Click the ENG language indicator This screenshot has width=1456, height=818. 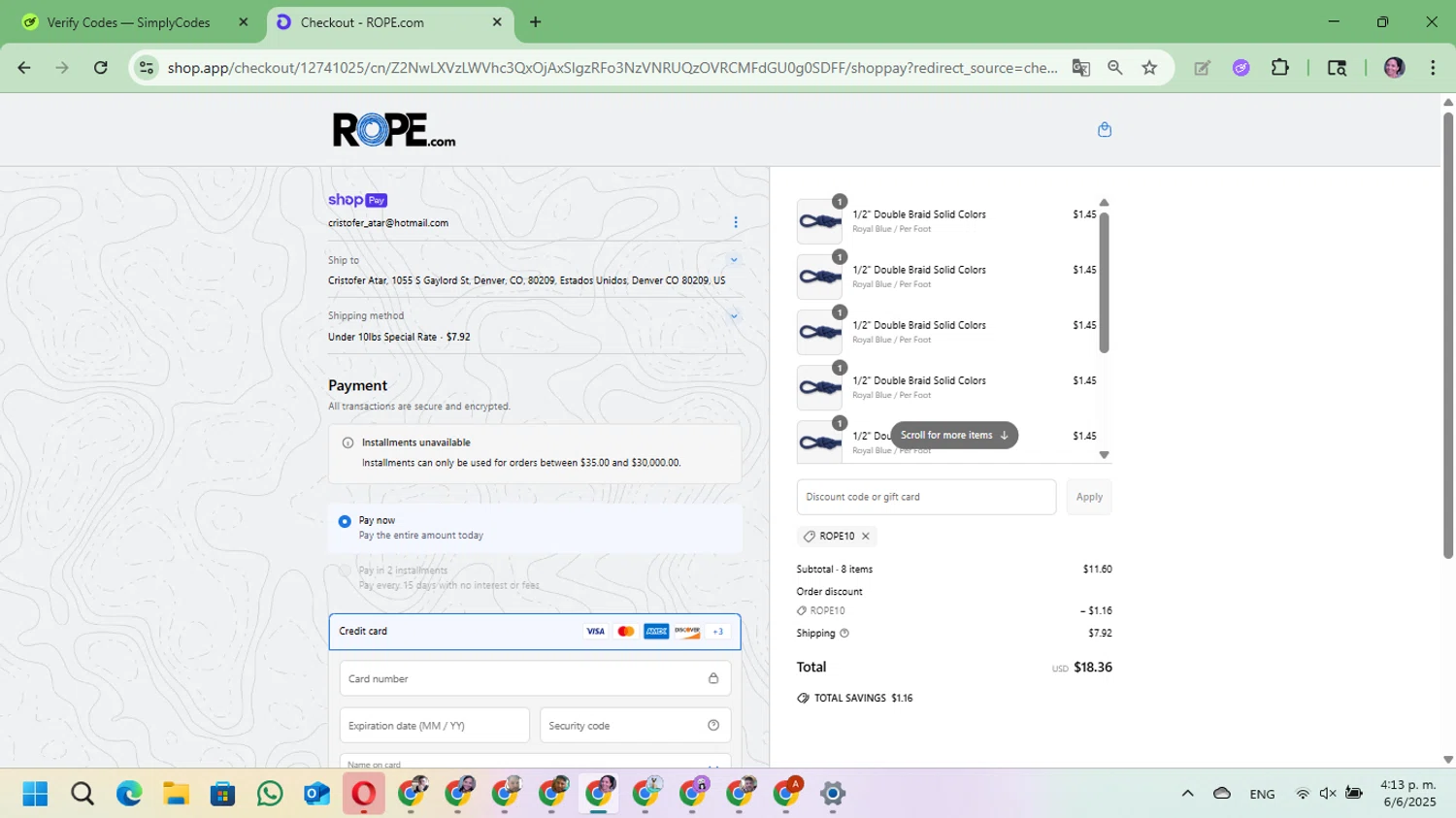click(1262, 794)
